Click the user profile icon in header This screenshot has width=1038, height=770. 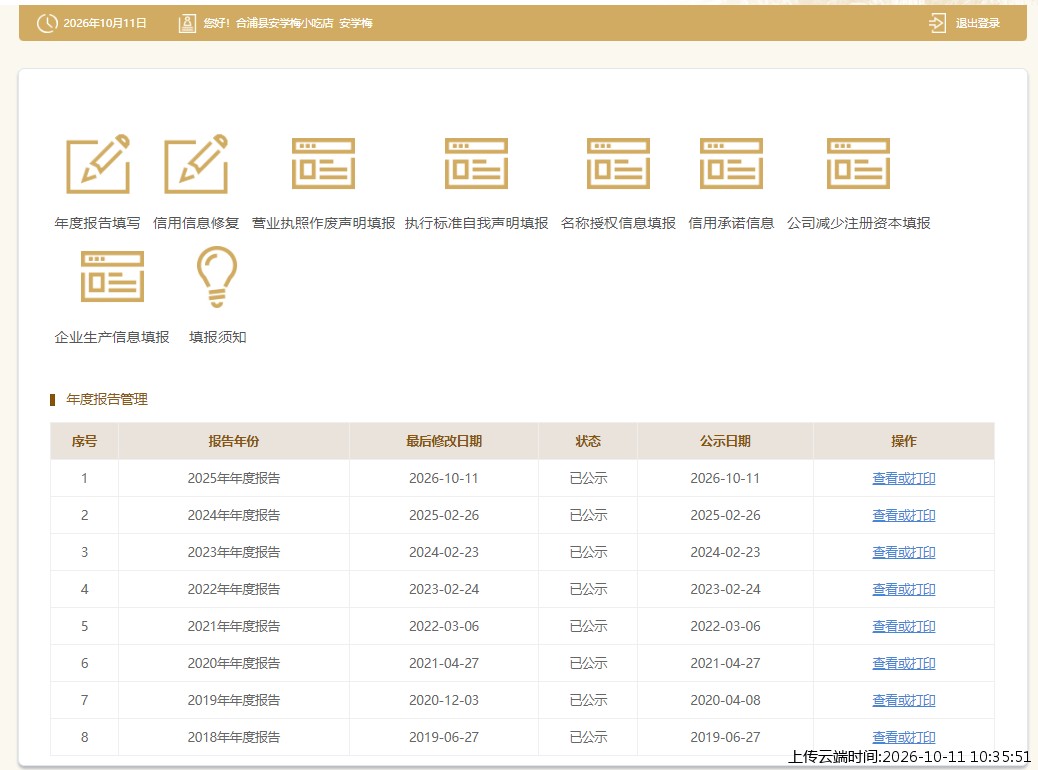(x=187, y=23)
